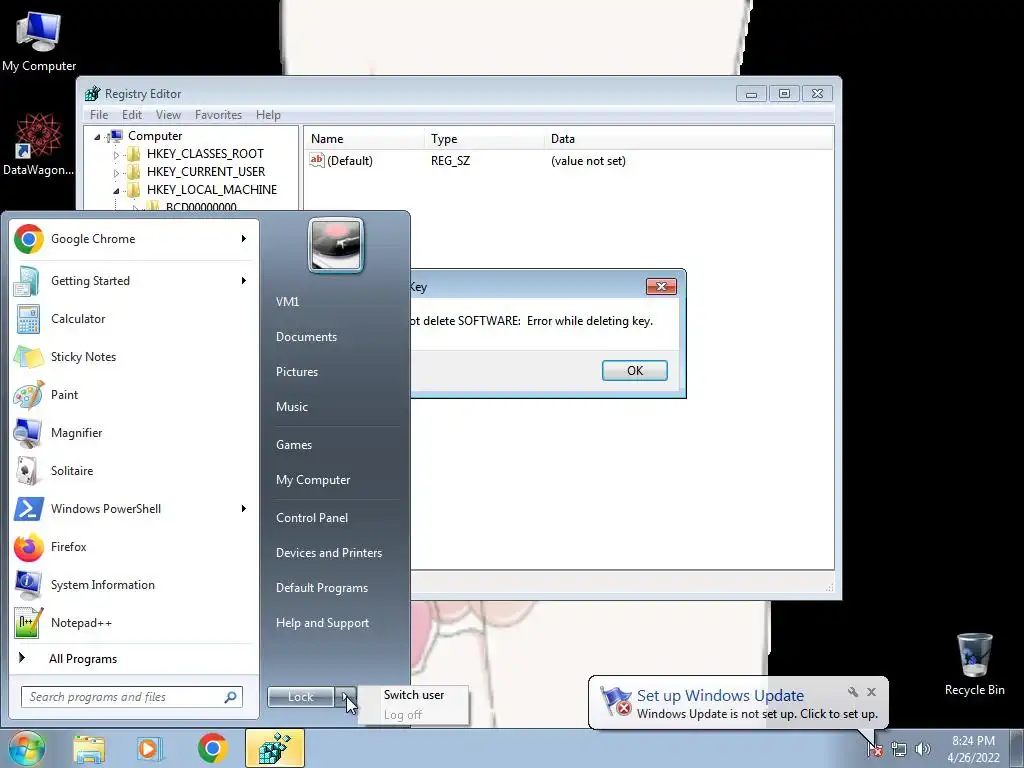Open Default Programs link
Screen dimensions: 1024x768
coord(321,588)
